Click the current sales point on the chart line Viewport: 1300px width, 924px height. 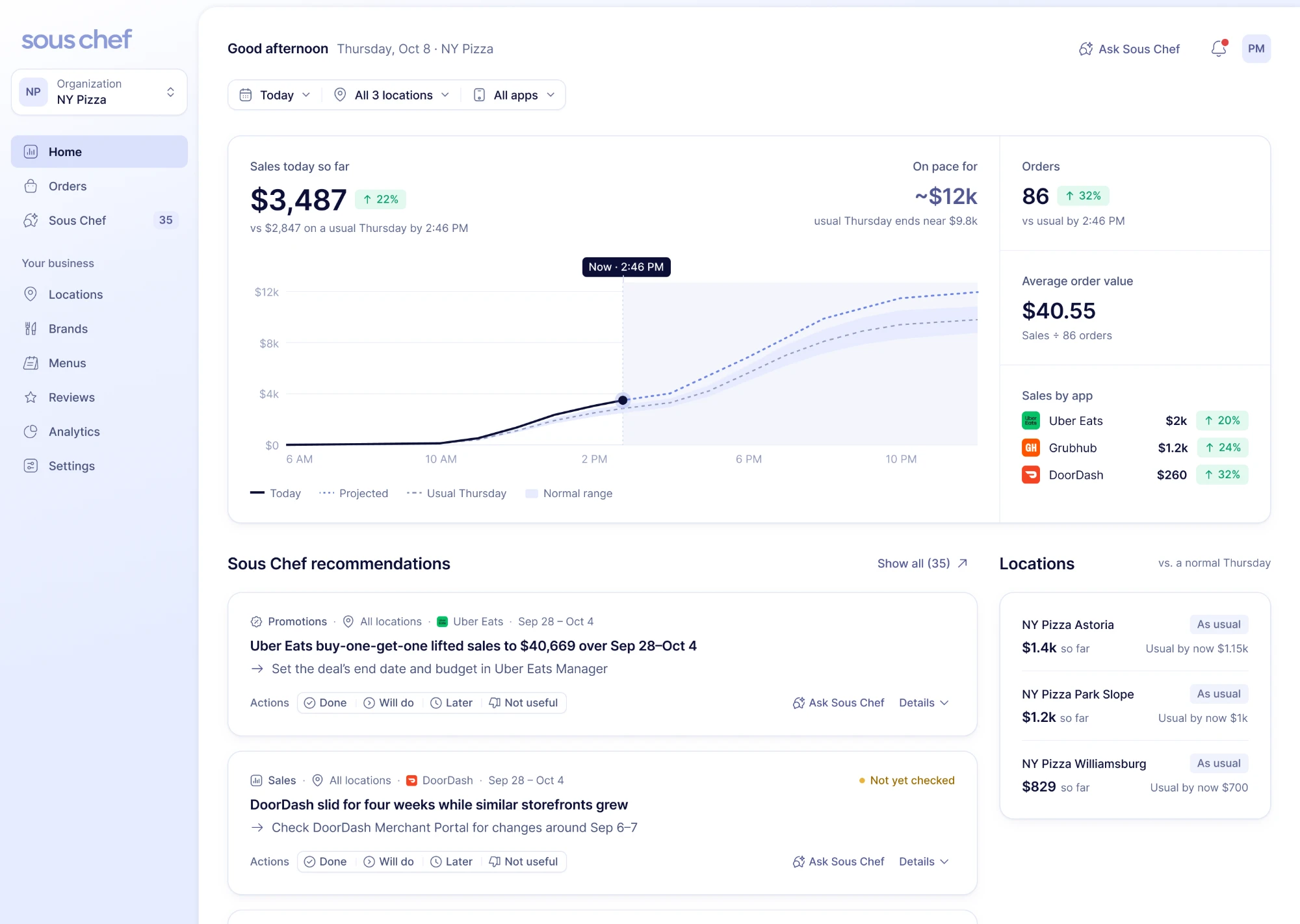623,400
